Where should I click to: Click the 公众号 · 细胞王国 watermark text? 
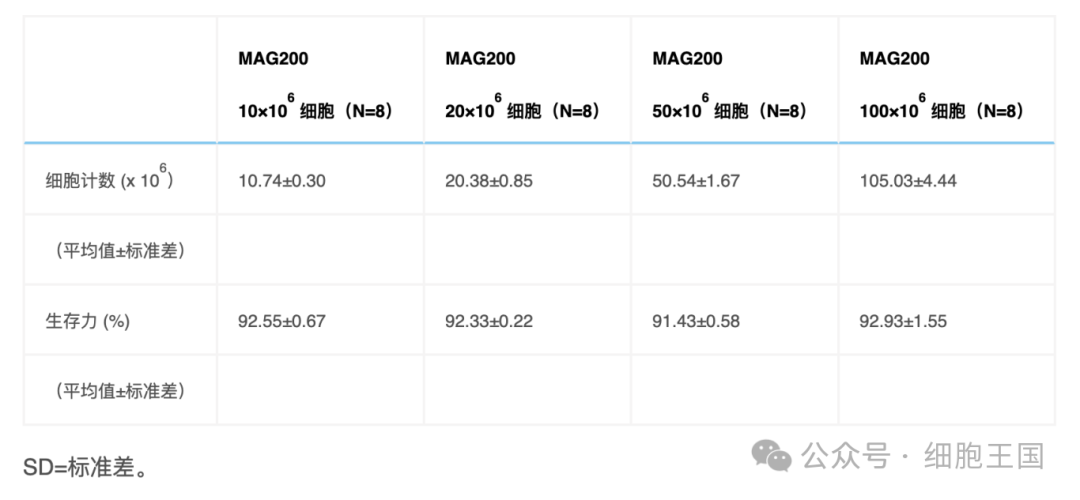pos(924,456)
